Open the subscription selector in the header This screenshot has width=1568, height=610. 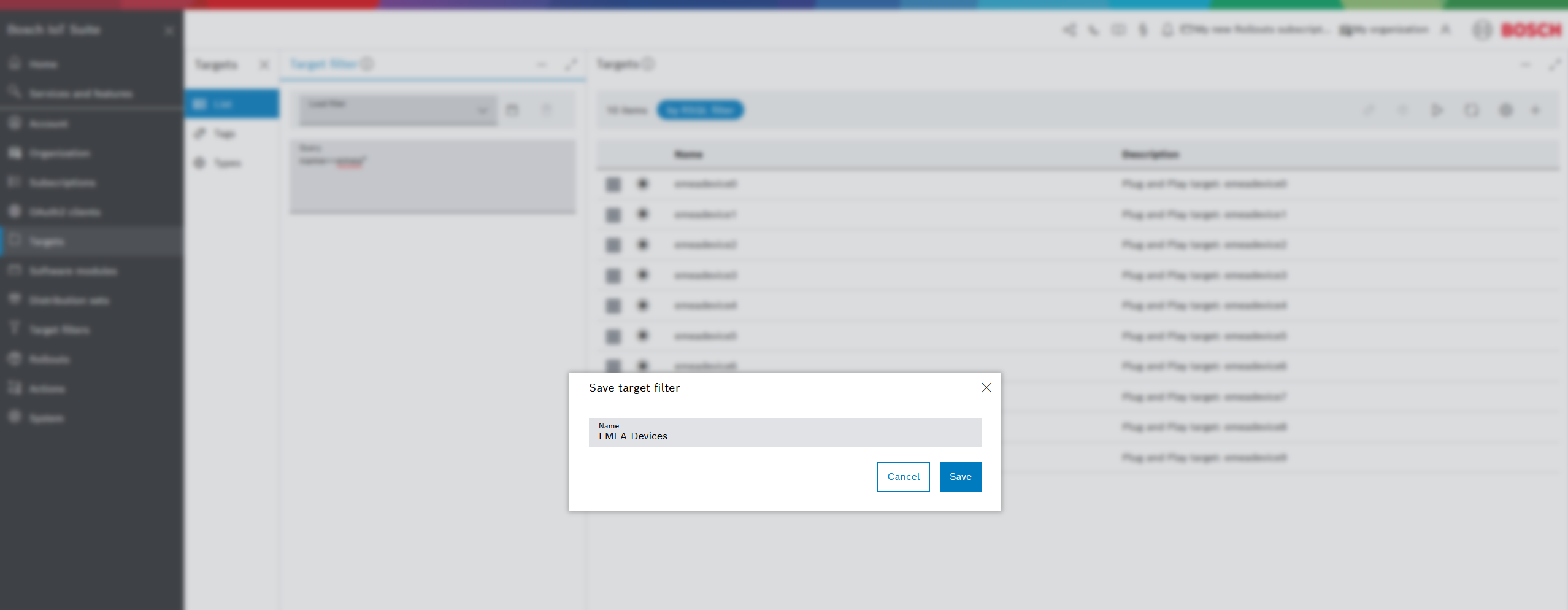pos(1254,29)
